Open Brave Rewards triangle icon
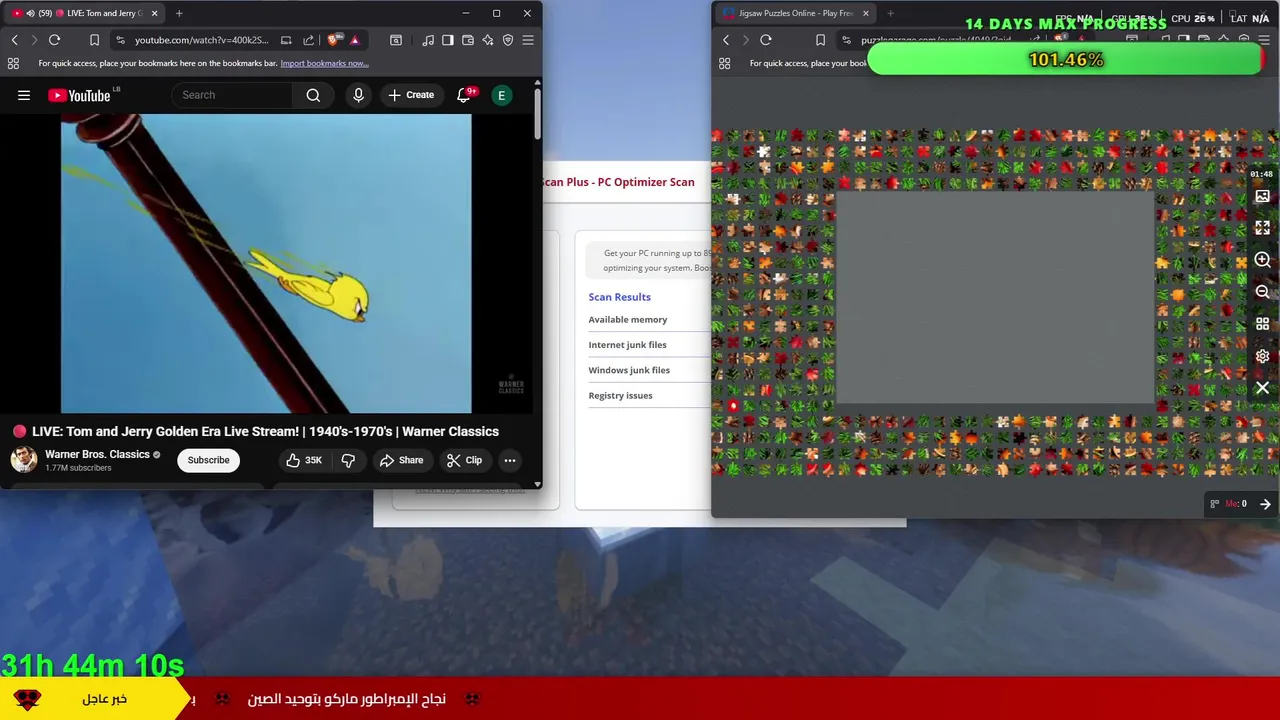Screen dimensions: 1280x720 coord(354,40)
